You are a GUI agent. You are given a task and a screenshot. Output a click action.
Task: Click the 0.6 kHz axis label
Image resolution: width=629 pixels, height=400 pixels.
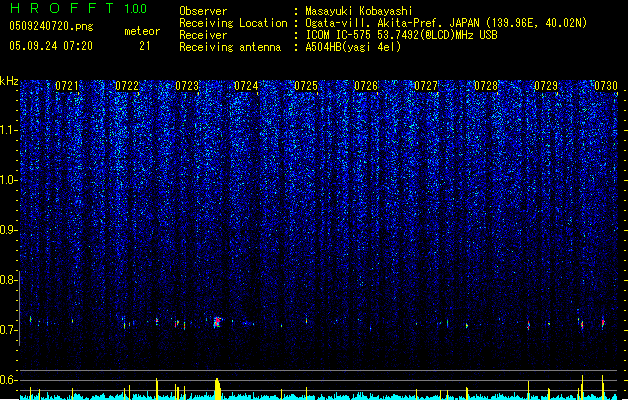(x=9, y=380)
